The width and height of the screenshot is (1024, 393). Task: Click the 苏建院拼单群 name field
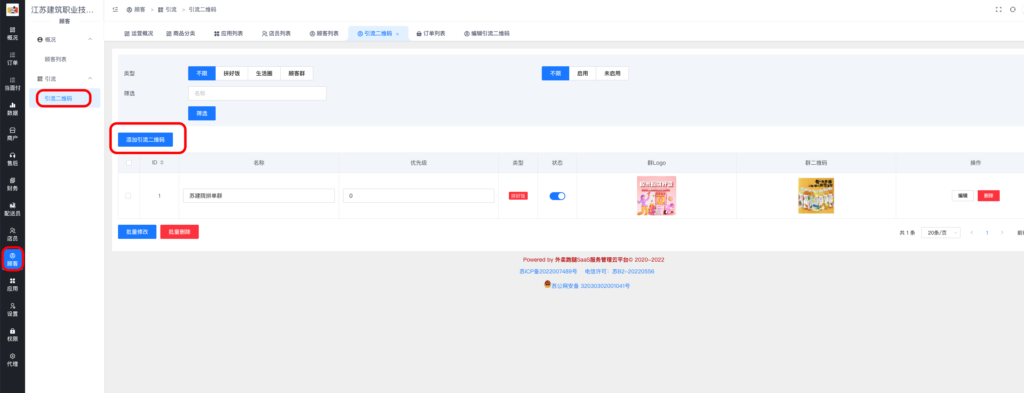coord(259,196)
